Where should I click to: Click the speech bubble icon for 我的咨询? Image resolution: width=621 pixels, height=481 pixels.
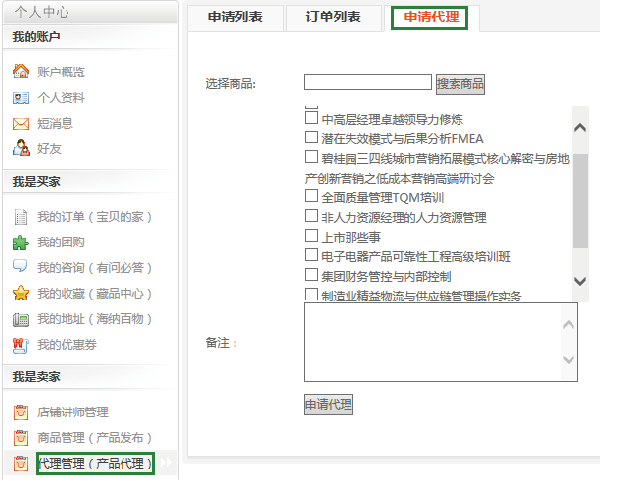[x=20, y=267]
